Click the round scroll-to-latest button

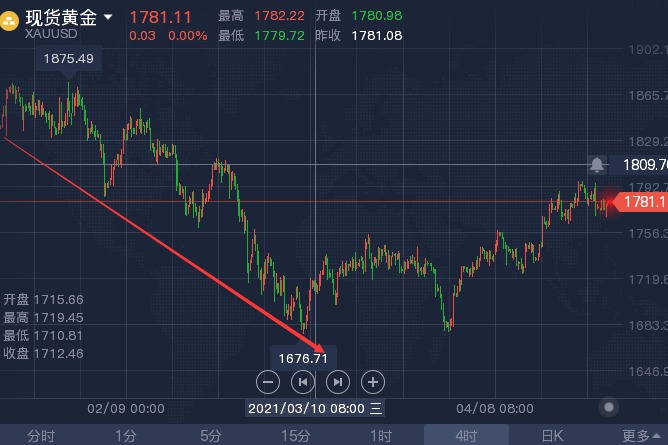(608, 407)
